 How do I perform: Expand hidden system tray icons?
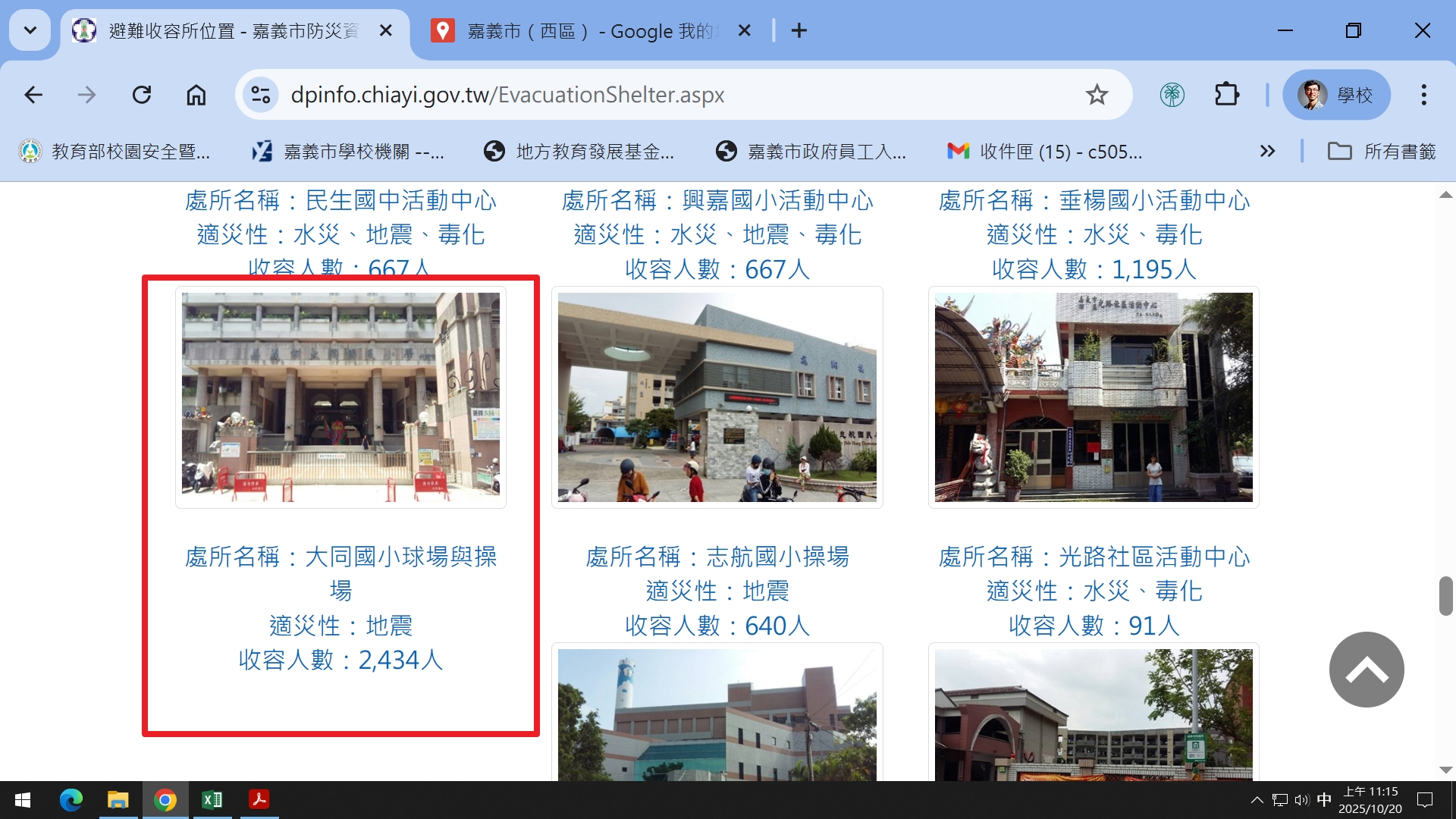point(1257,800)
